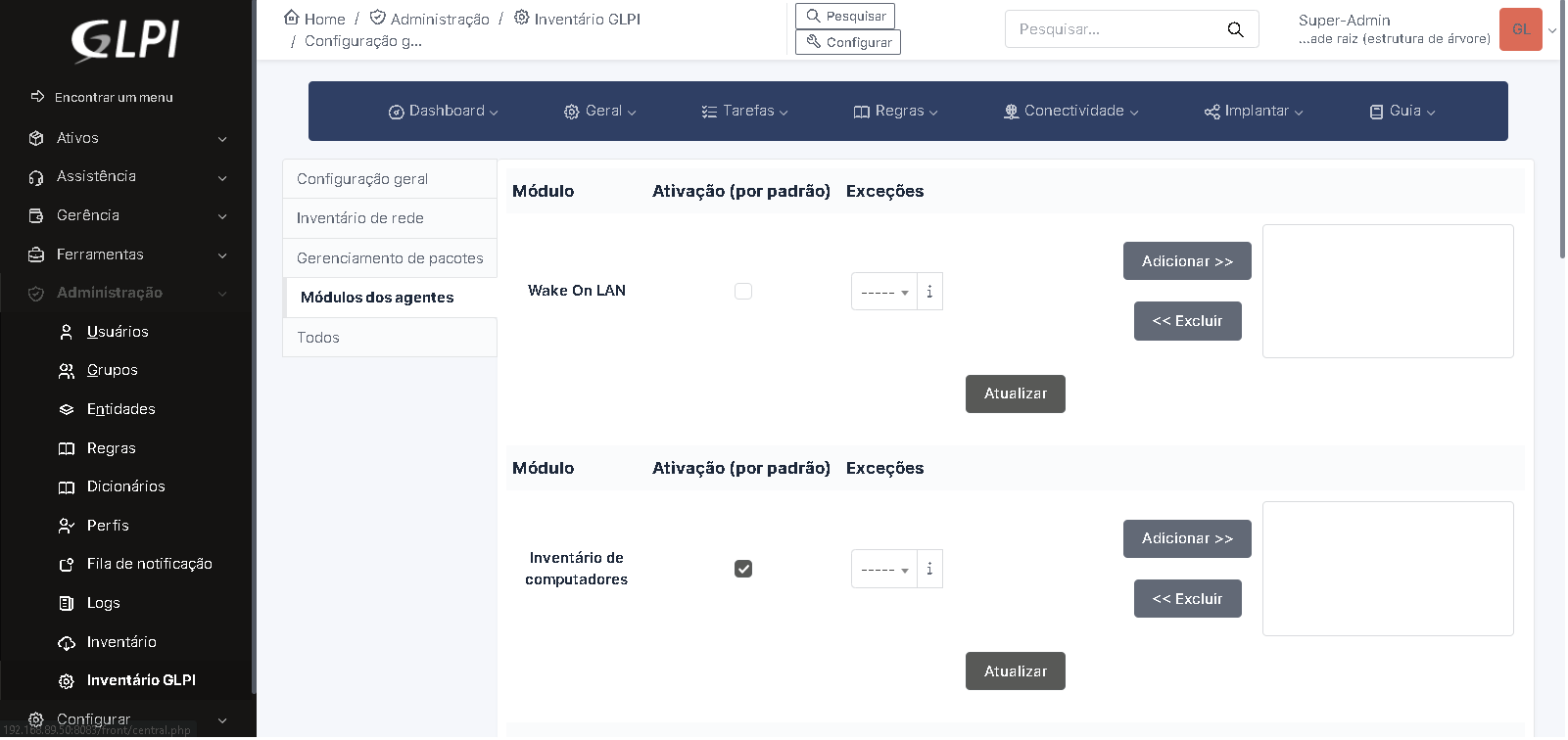Open the Guia dropdown in navbar
Viewport: 1568px width, 740px height.
[1402, 112]
